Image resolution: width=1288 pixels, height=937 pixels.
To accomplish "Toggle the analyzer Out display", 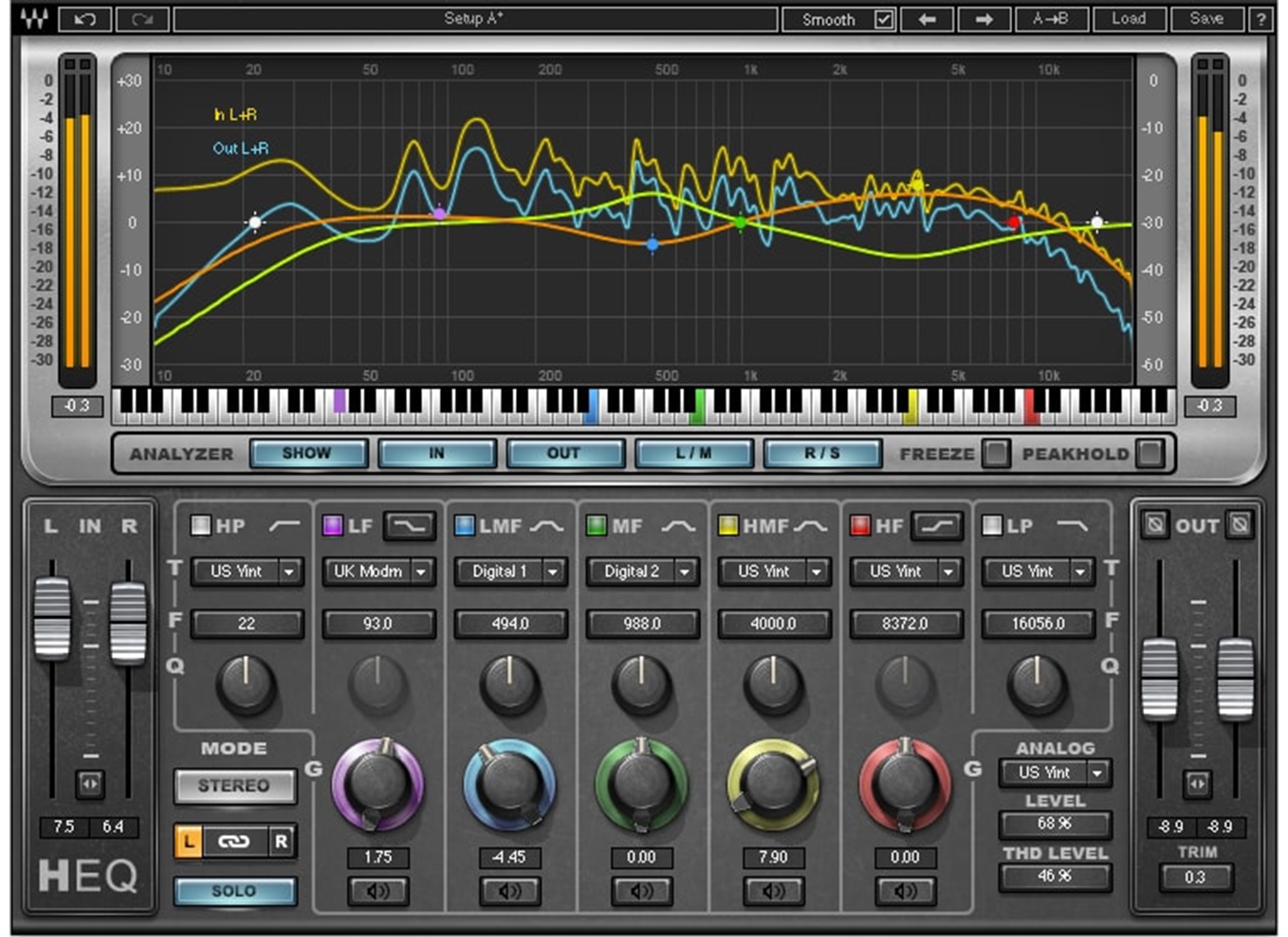I will tap(565, 454).
